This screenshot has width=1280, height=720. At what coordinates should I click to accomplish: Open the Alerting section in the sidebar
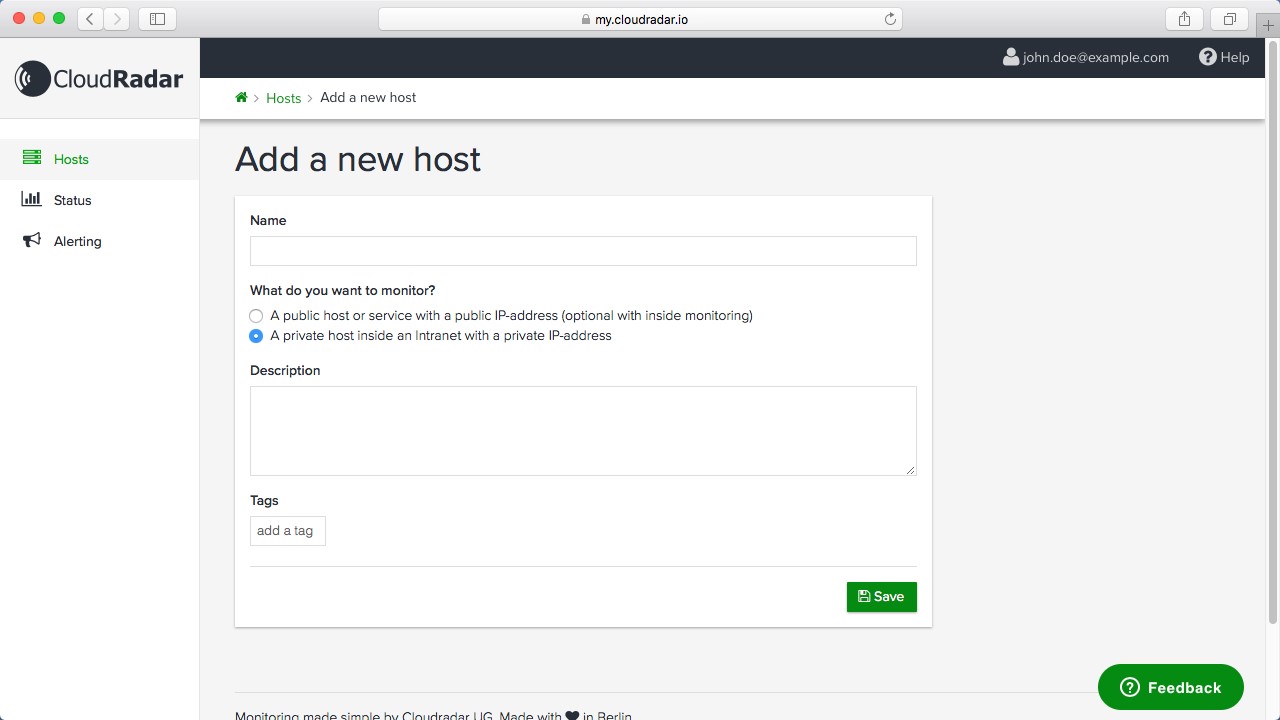tap(77, 241)
